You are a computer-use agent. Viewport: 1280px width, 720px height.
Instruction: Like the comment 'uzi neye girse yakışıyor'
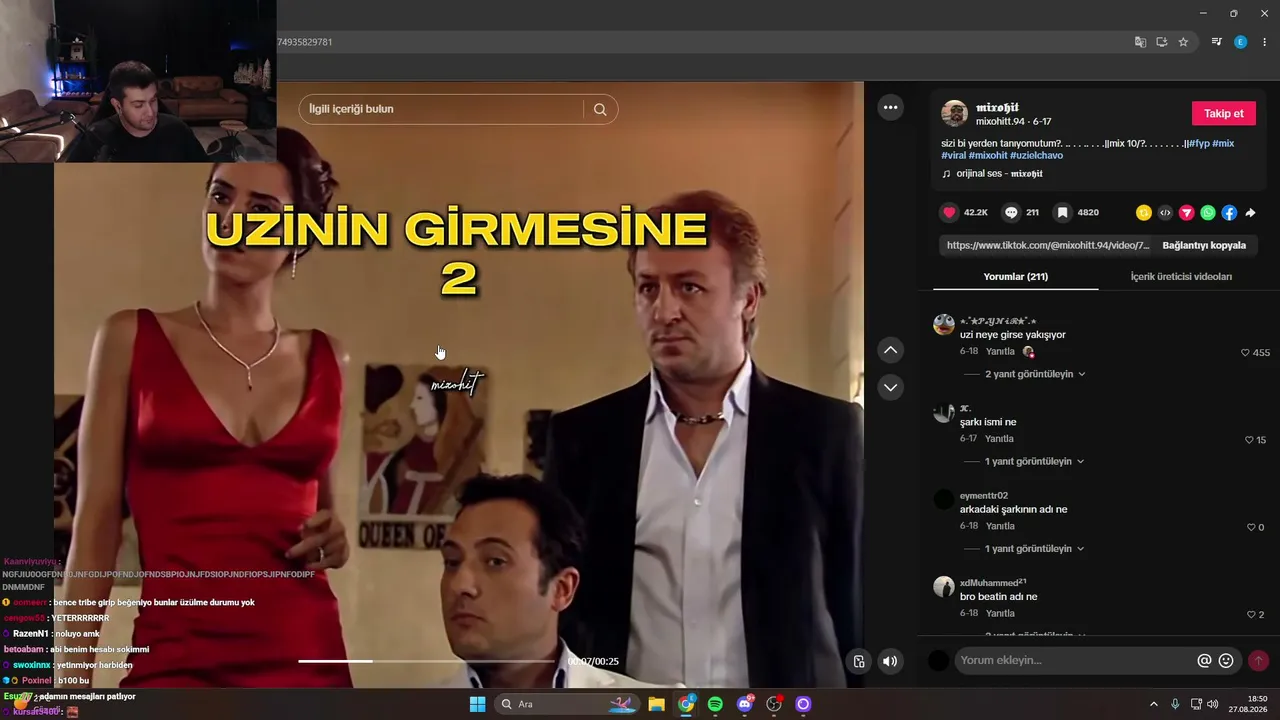click(1245, 353)
